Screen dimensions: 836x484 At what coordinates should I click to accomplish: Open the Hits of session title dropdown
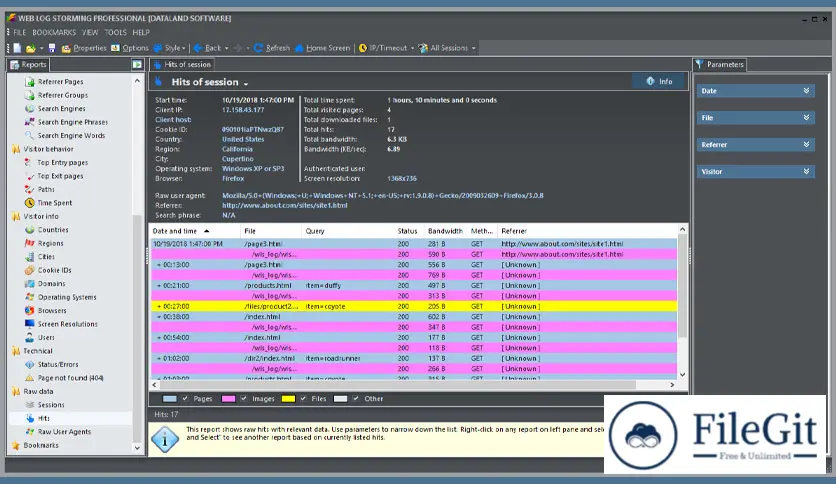pos(246,83)
